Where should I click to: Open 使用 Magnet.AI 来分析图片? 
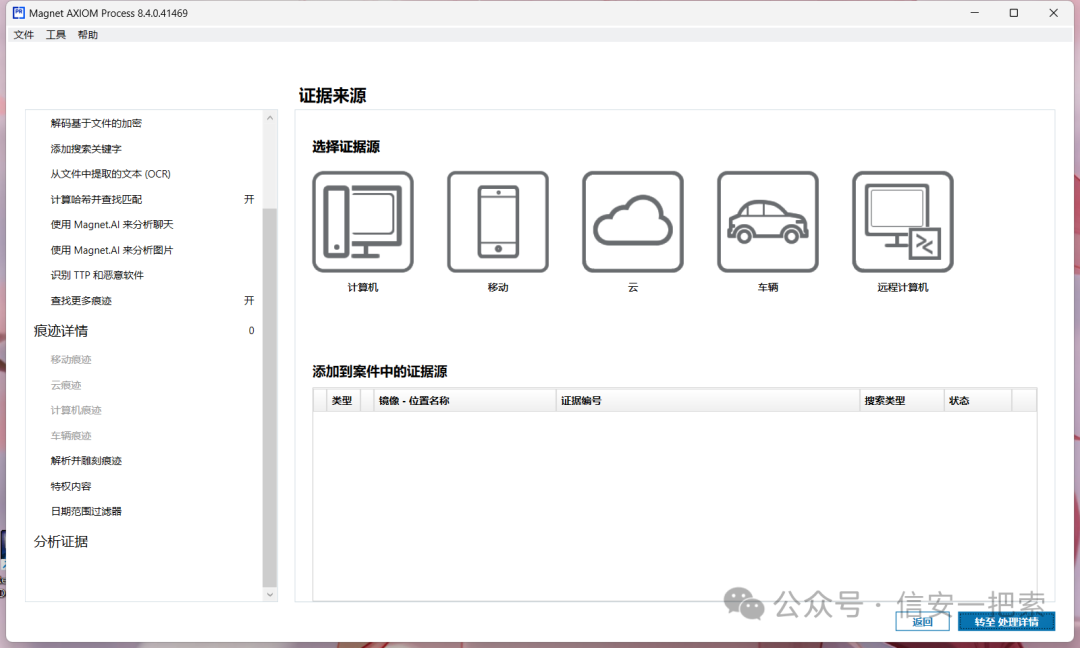click(112, 250)
